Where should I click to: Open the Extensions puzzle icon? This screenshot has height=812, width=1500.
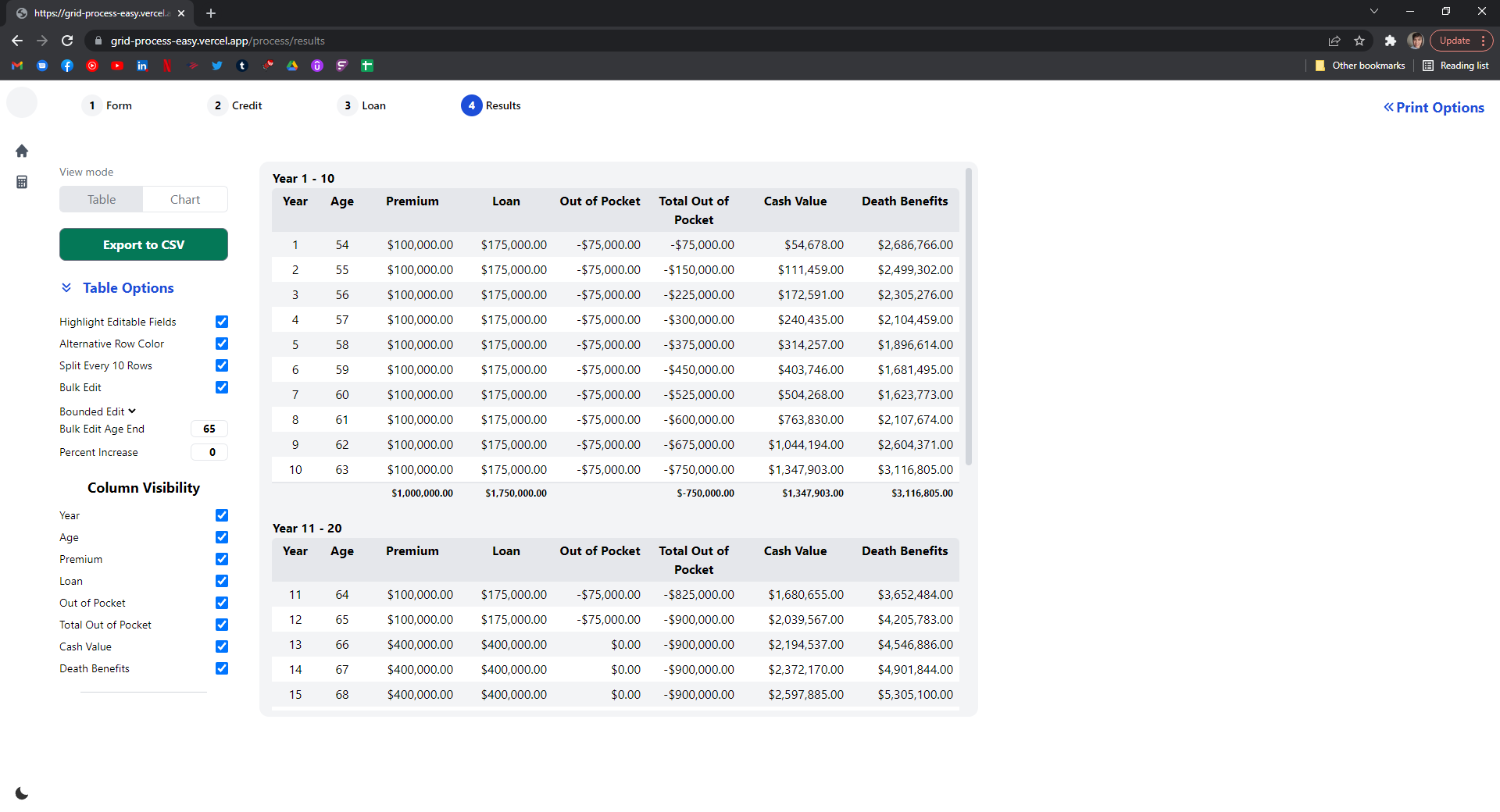(x=1390, y=41)
